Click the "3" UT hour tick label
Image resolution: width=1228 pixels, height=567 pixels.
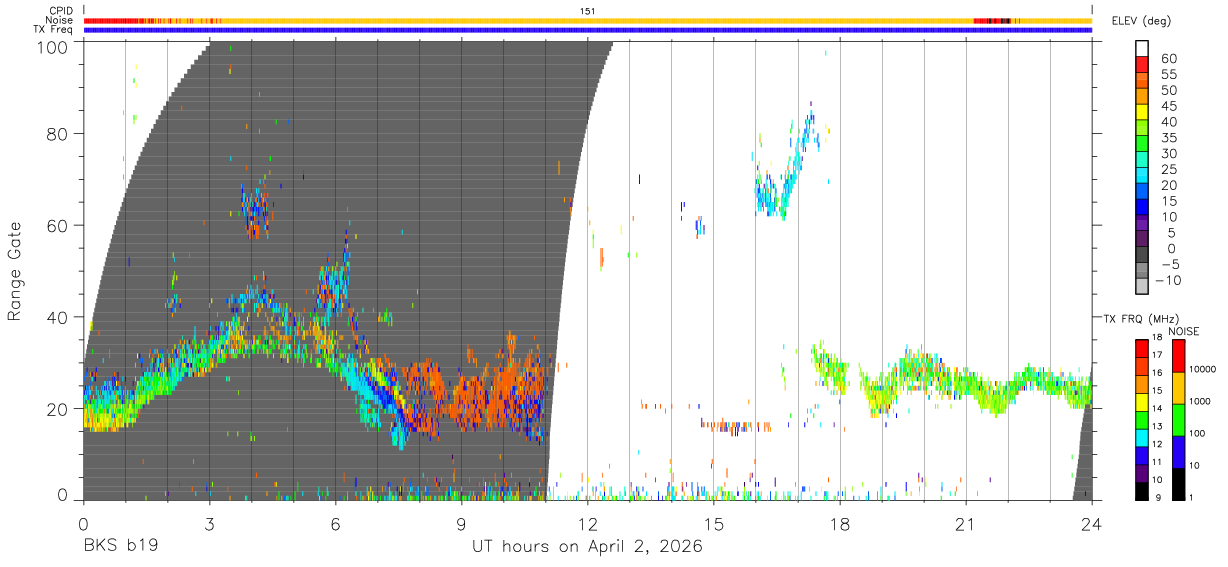pyautogui.click(x=209, y=524)
